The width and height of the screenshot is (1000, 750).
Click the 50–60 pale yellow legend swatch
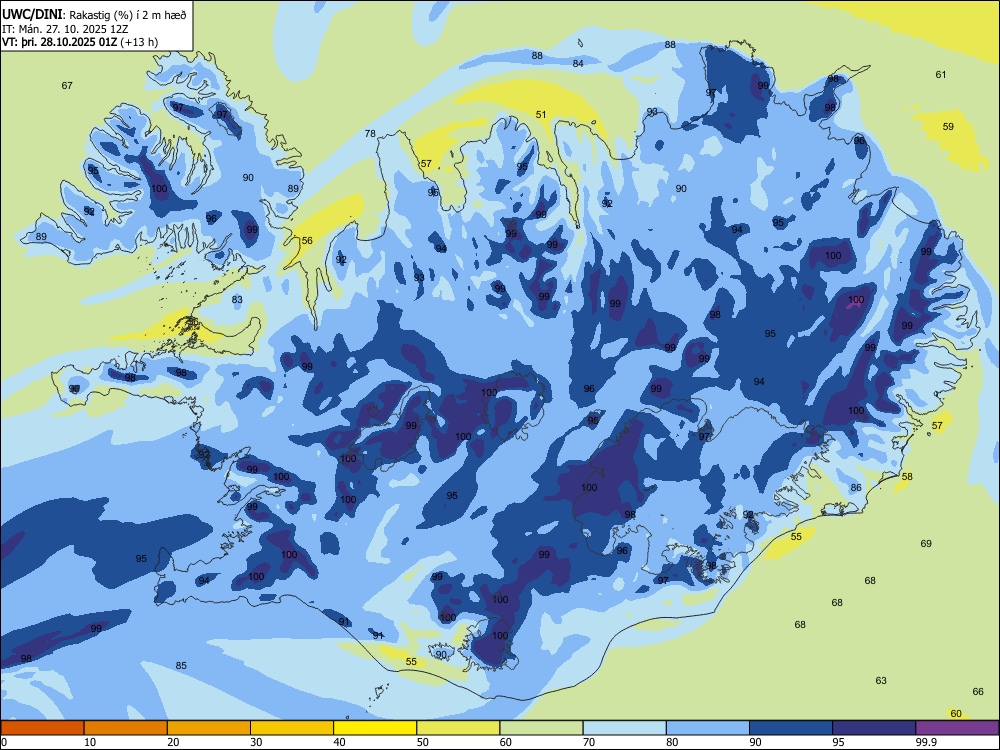coord(459,728)
